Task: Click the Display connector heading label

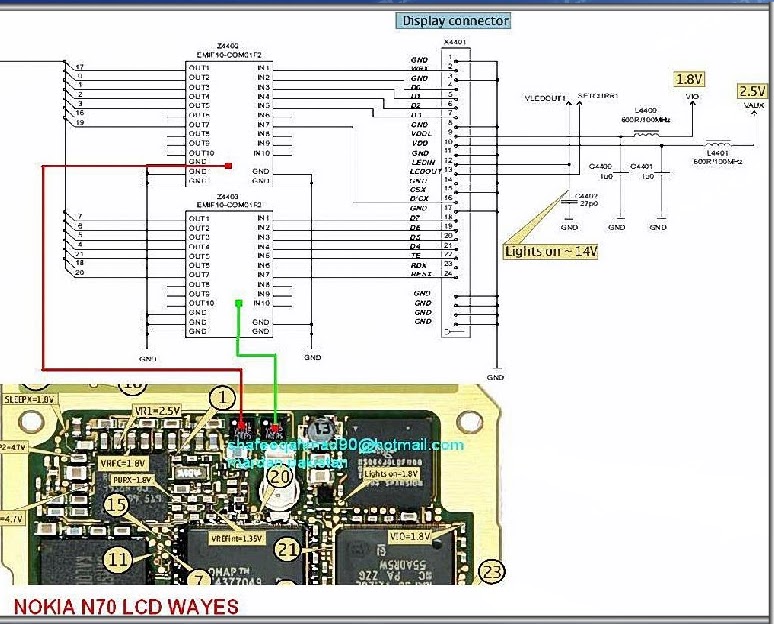Action: (x=454, y=21)
